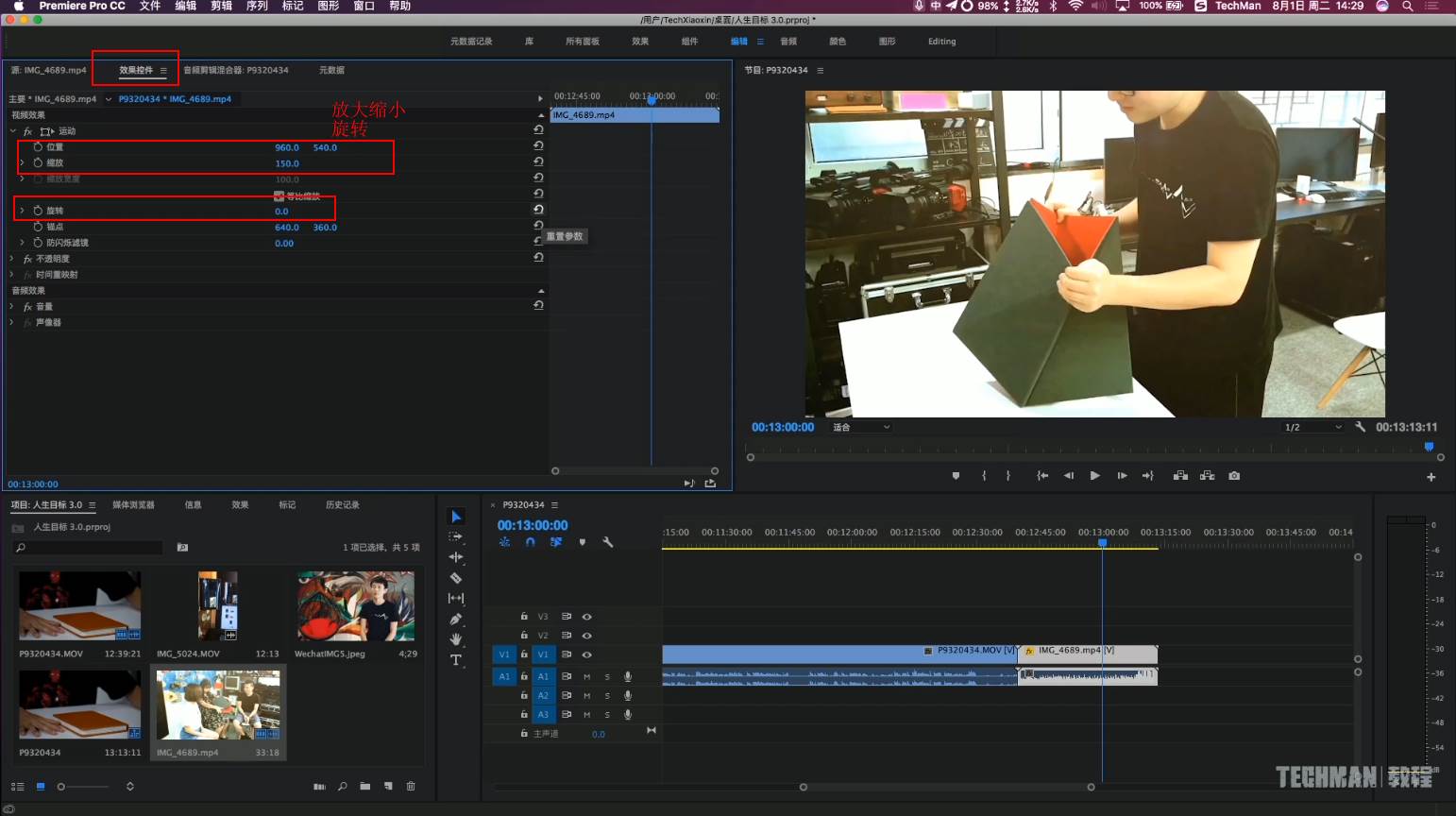
Task: Open Program monitor zoom level dropdown
Action: point(861,427)
